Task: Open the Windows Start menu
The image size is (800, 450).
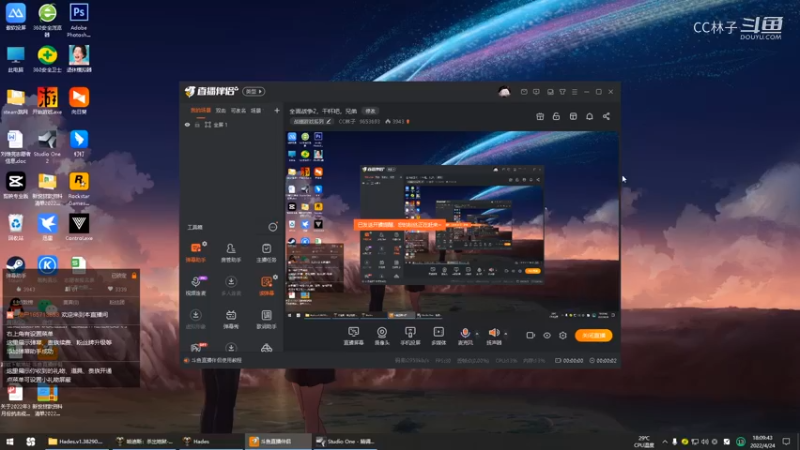Action: tap(10, 441)
